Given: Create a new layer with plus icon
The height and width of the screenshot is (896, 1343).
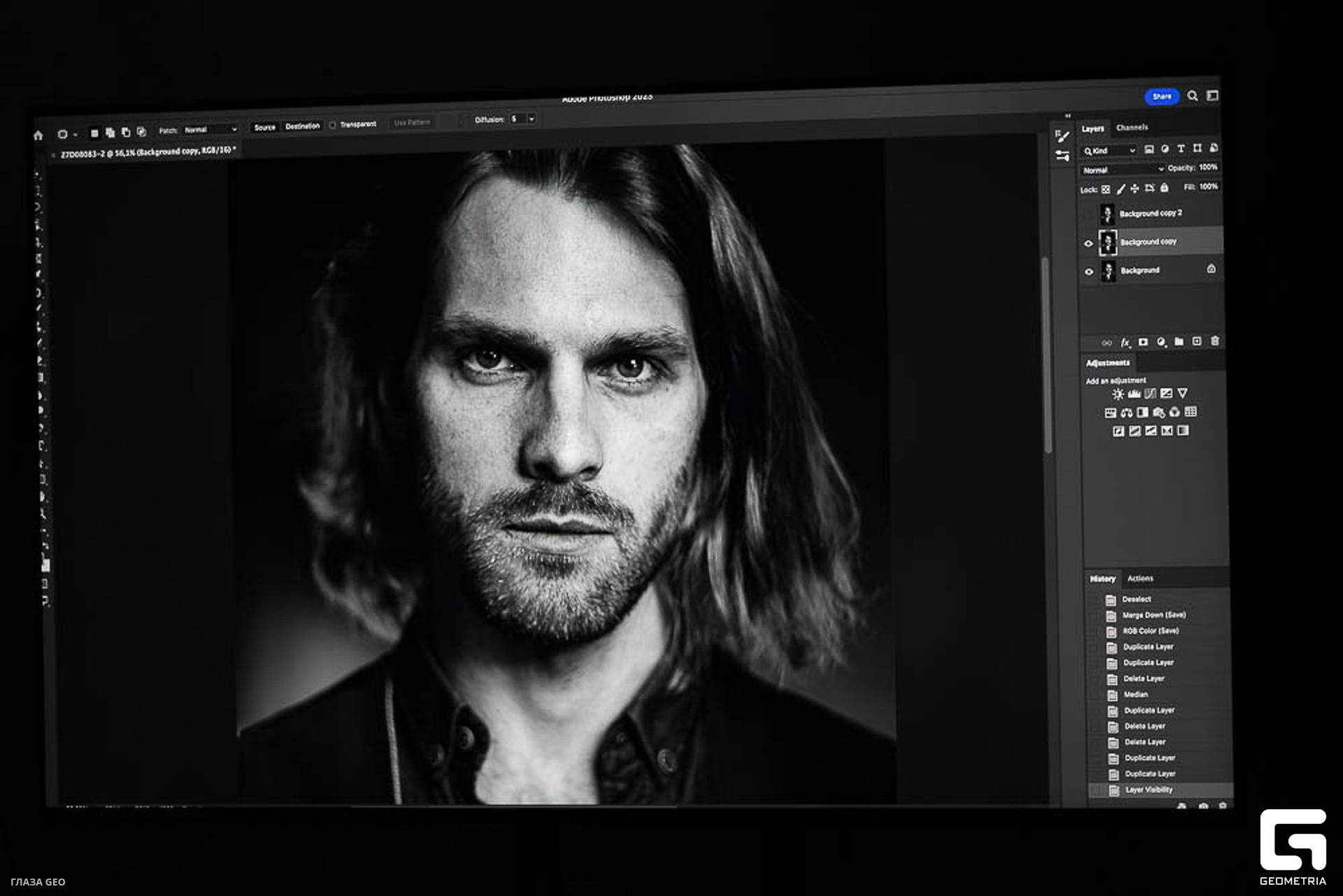Looking at the screenshot, I should coord(1197,341).
